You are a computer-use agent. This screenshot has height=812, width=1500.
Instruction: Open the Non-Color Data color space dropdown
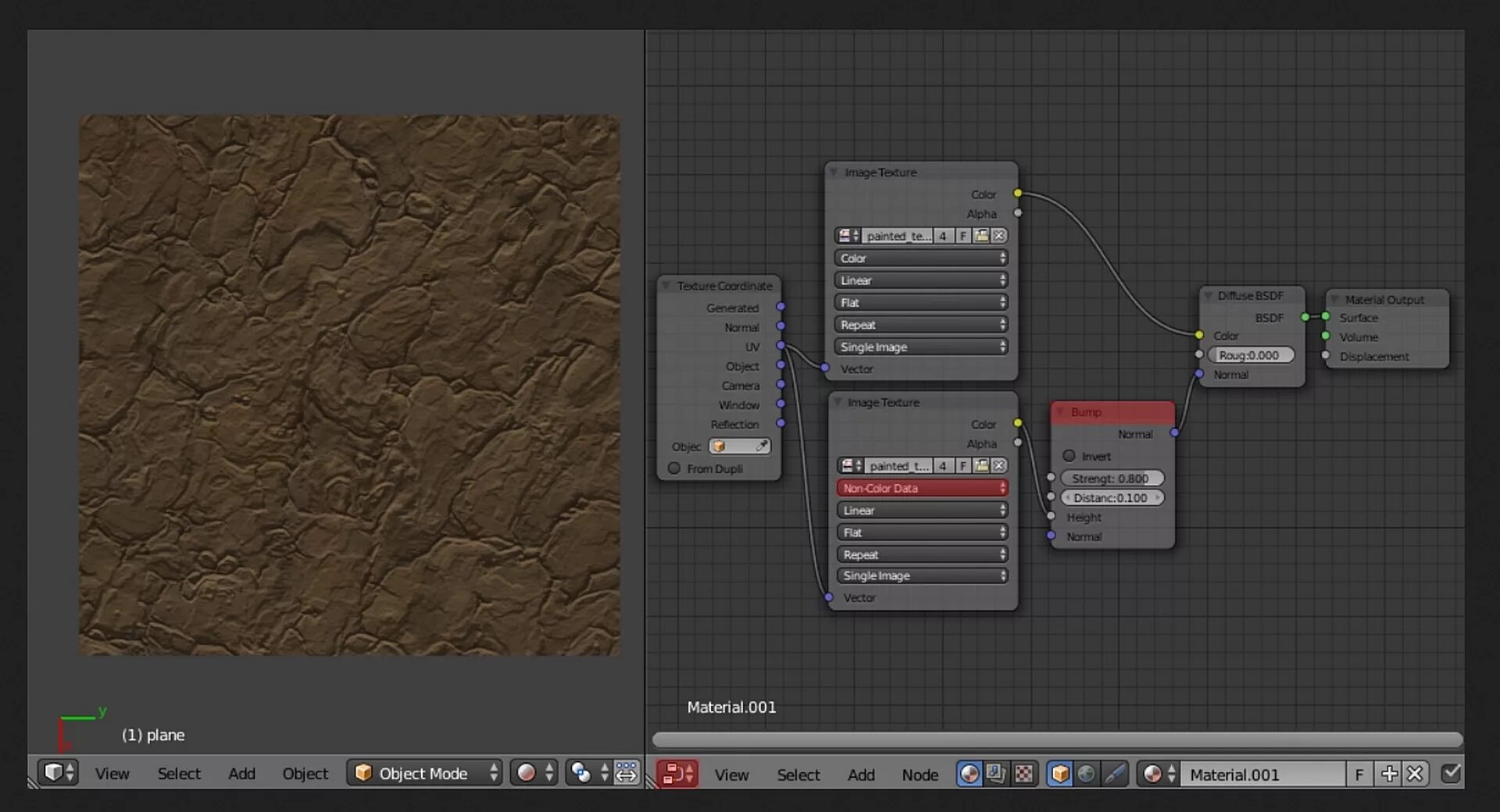[x=922, y=488]
